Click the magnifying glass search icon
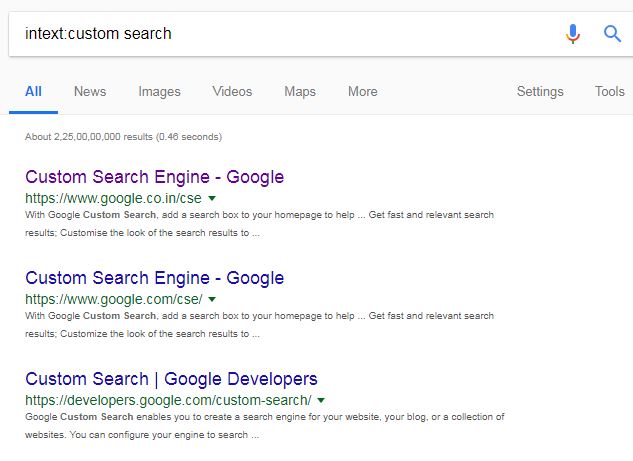This screenshot has height=461, width=633. (x=612, y=34)
